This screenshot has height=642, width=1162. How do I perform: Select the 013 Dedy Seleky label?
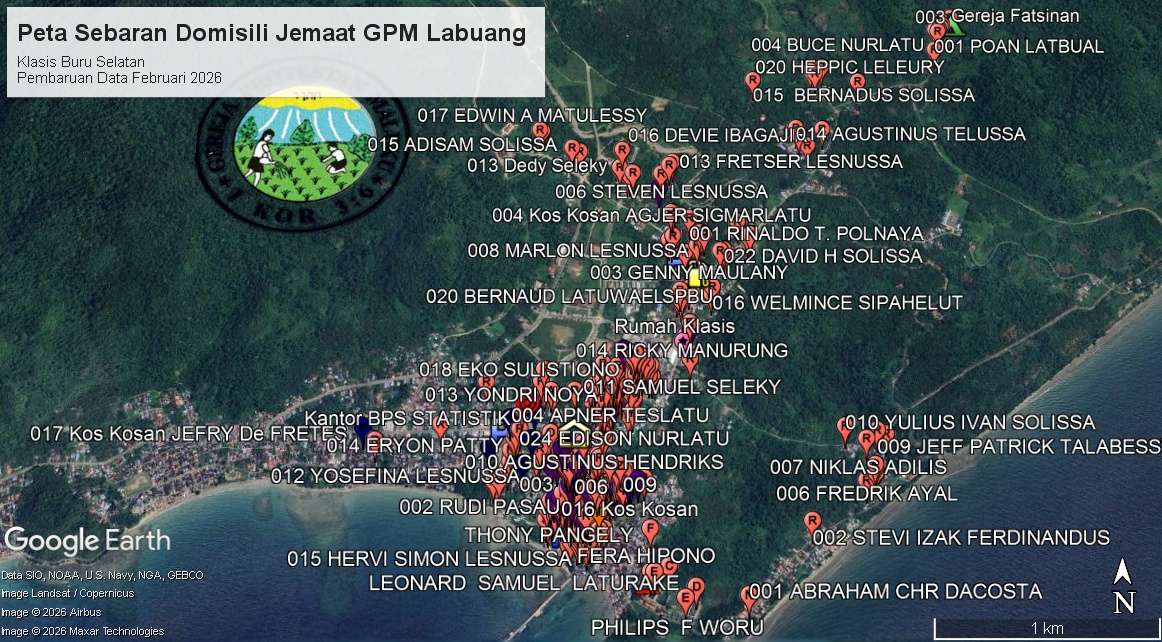[x=537, y=165]
